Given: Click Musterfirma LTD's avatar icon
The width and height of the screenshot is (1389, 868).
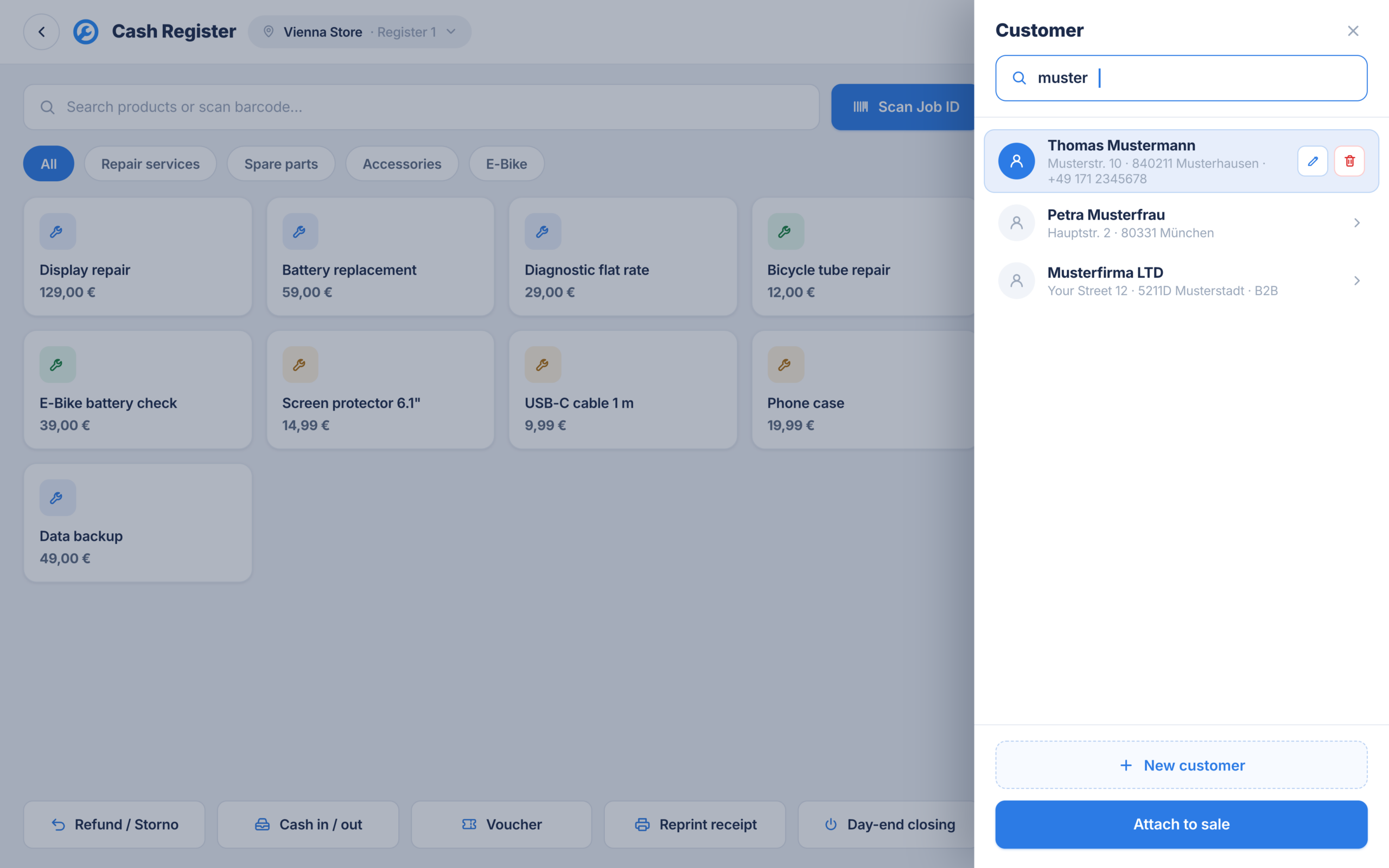Looking at the screenshot, I should [x=1016, y=280].
